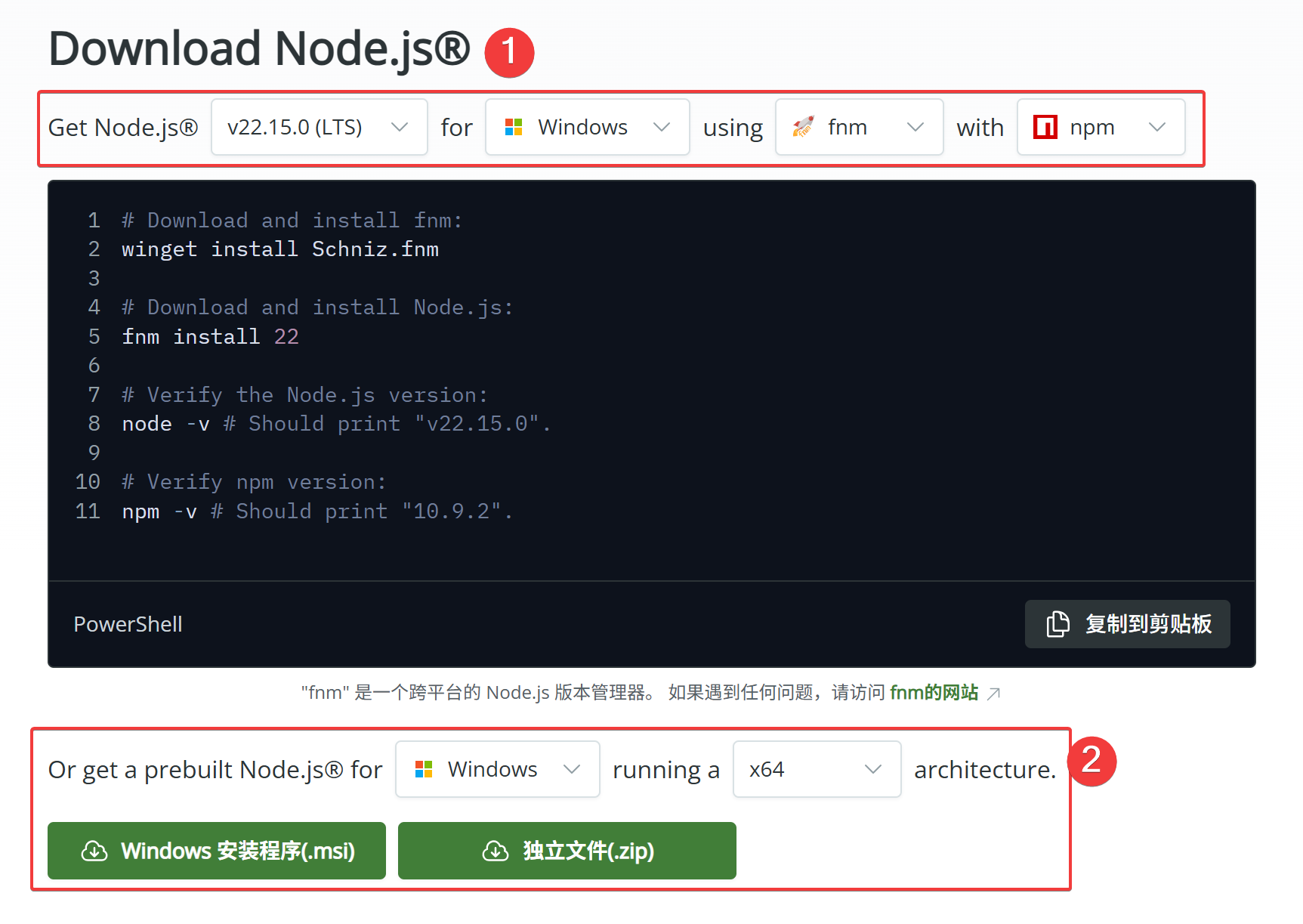The image size is (1303, 924).
Task: Click the cloud download icon on the .msi button
Action: (94, 851)
